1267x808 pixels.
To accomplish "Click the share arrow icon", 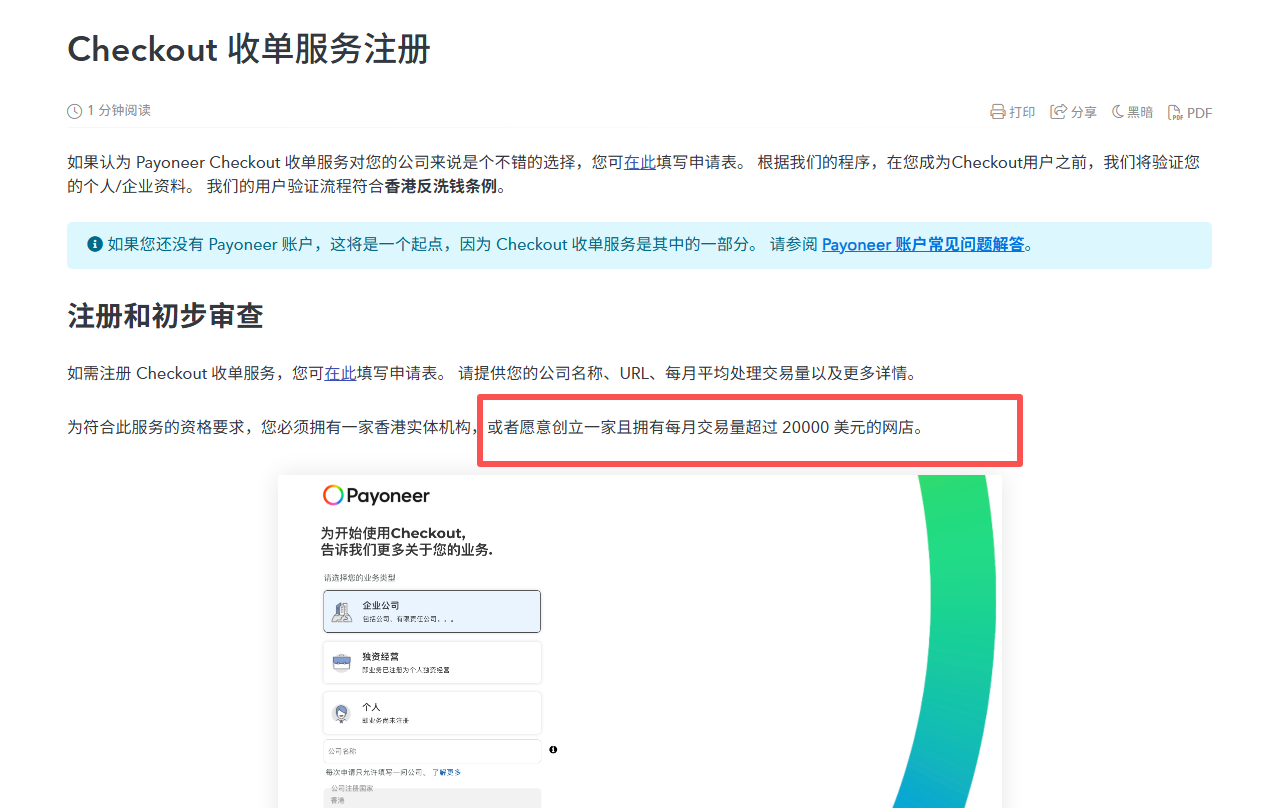I will (1058, 112).
